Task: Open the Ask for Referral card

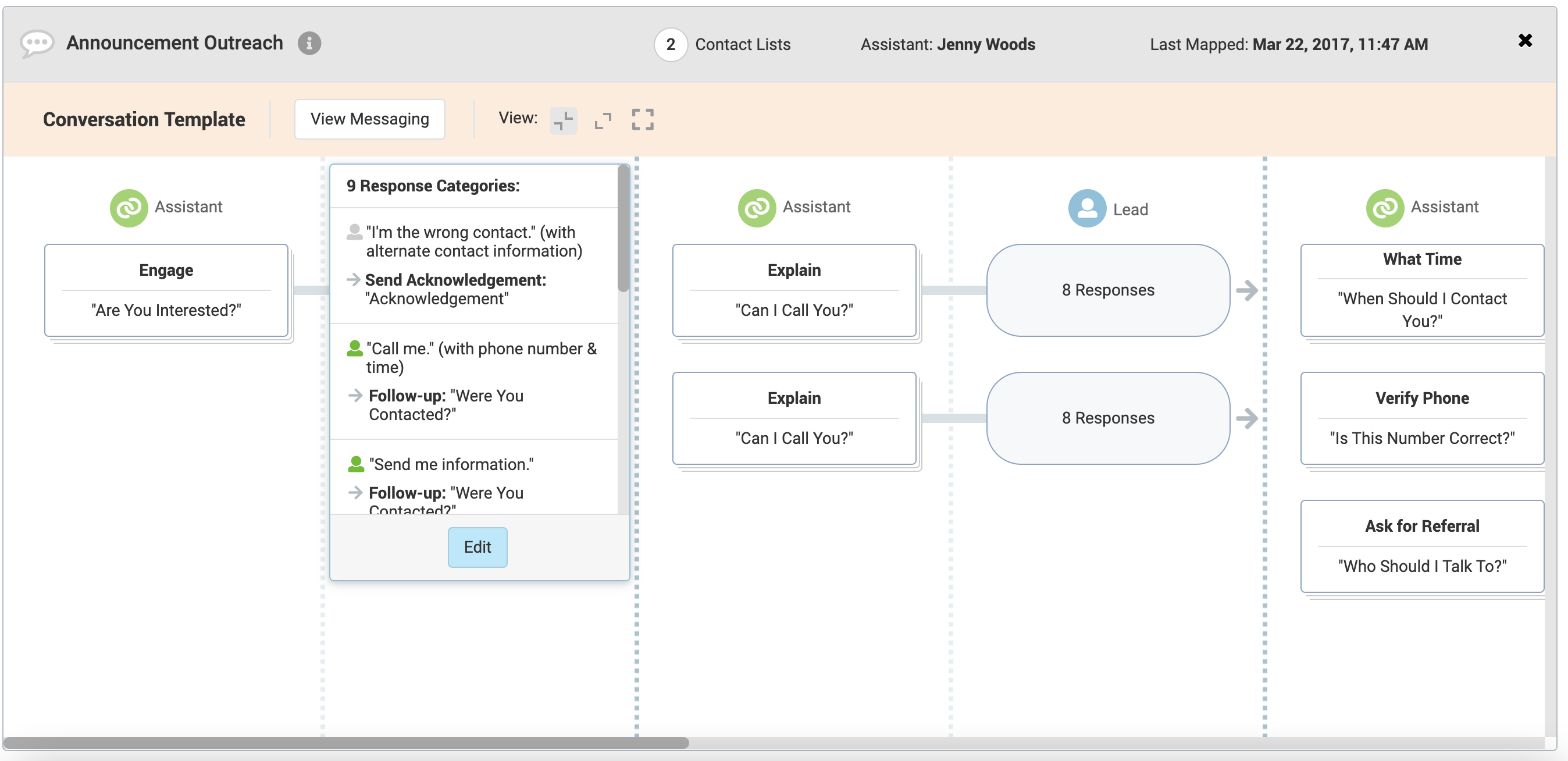Action: (x=1422, y=546)
